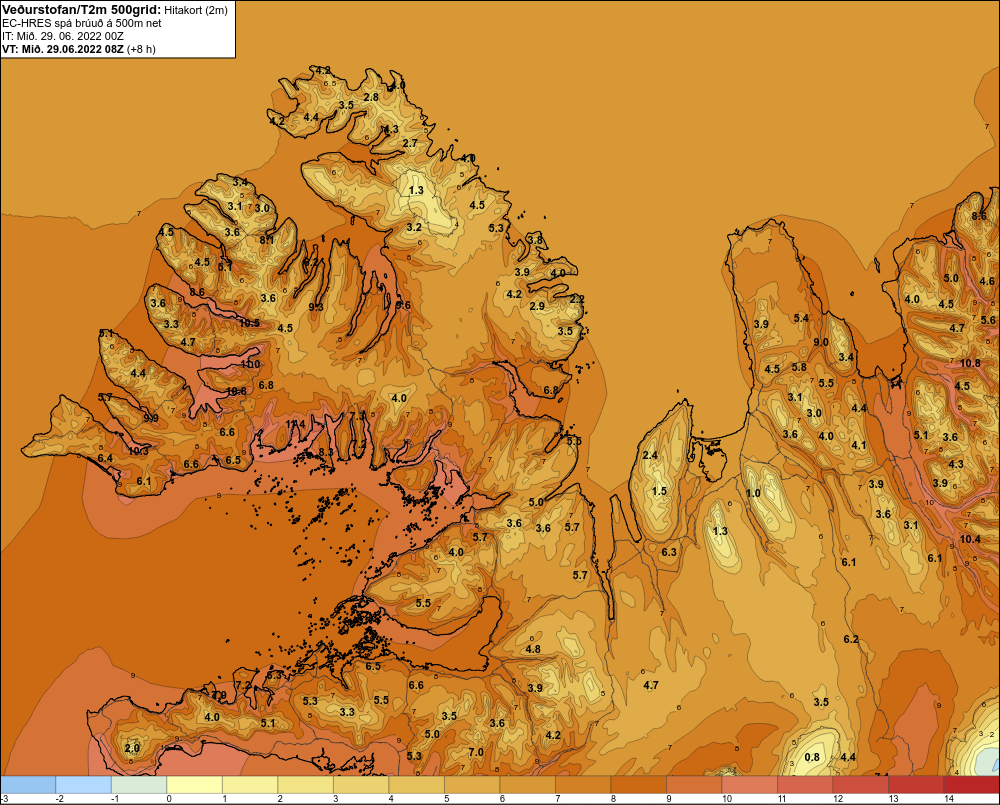
Task: Select the 'EC-HRES spá brúuð á 500m net' line
Action: tap(82, 24)
